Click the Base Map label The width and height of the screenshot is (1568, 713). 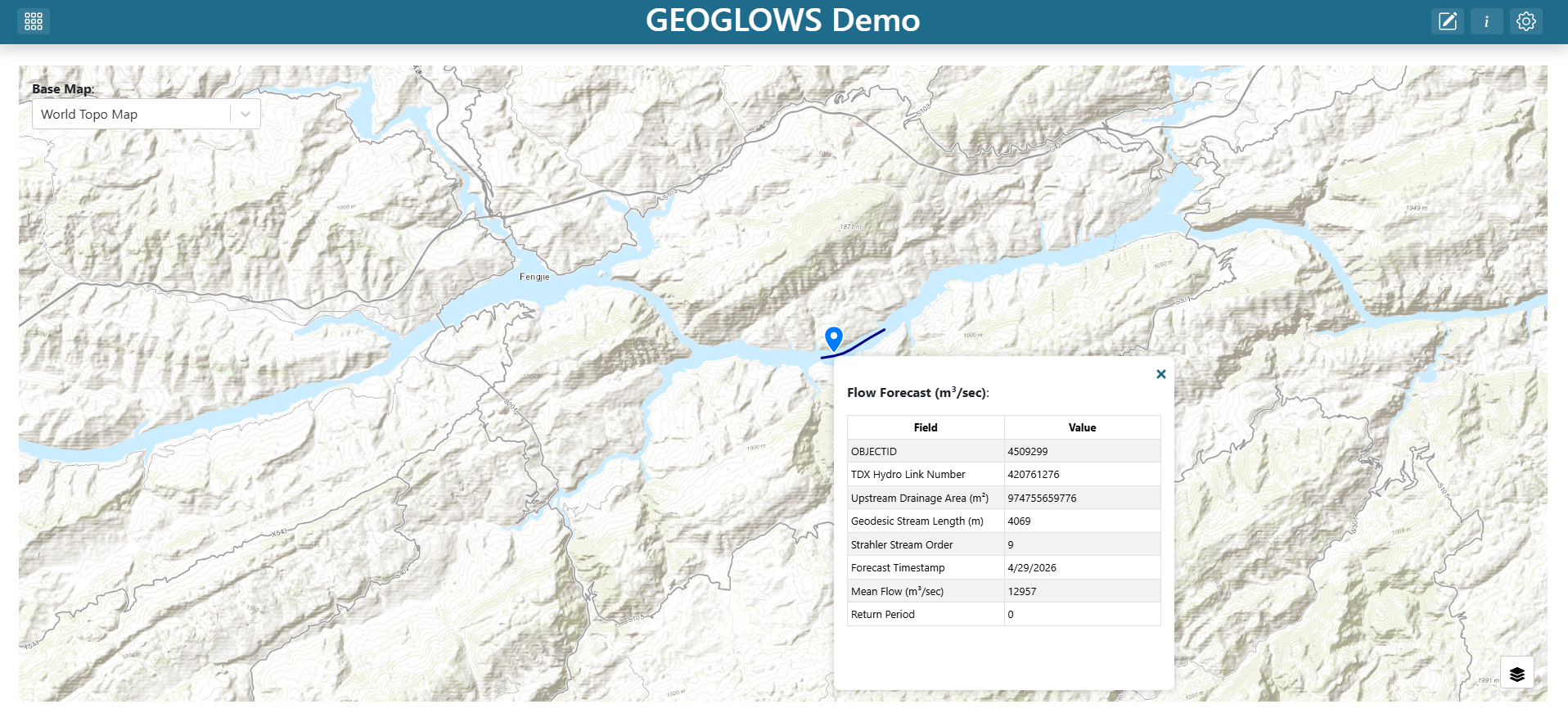63,89
